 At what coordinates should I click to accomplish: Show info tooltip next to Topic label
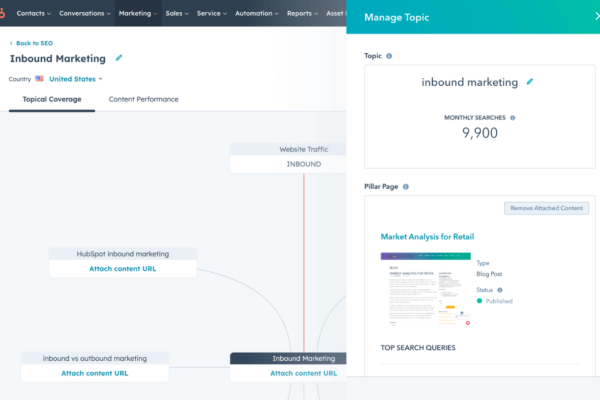tap(389, 56)
